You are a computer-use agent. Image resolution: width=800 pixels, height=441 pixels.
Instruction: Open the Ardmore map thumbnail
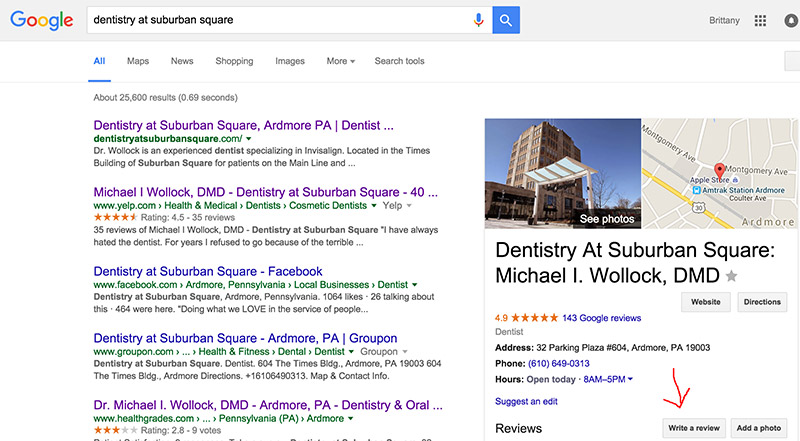pos(719,174)
